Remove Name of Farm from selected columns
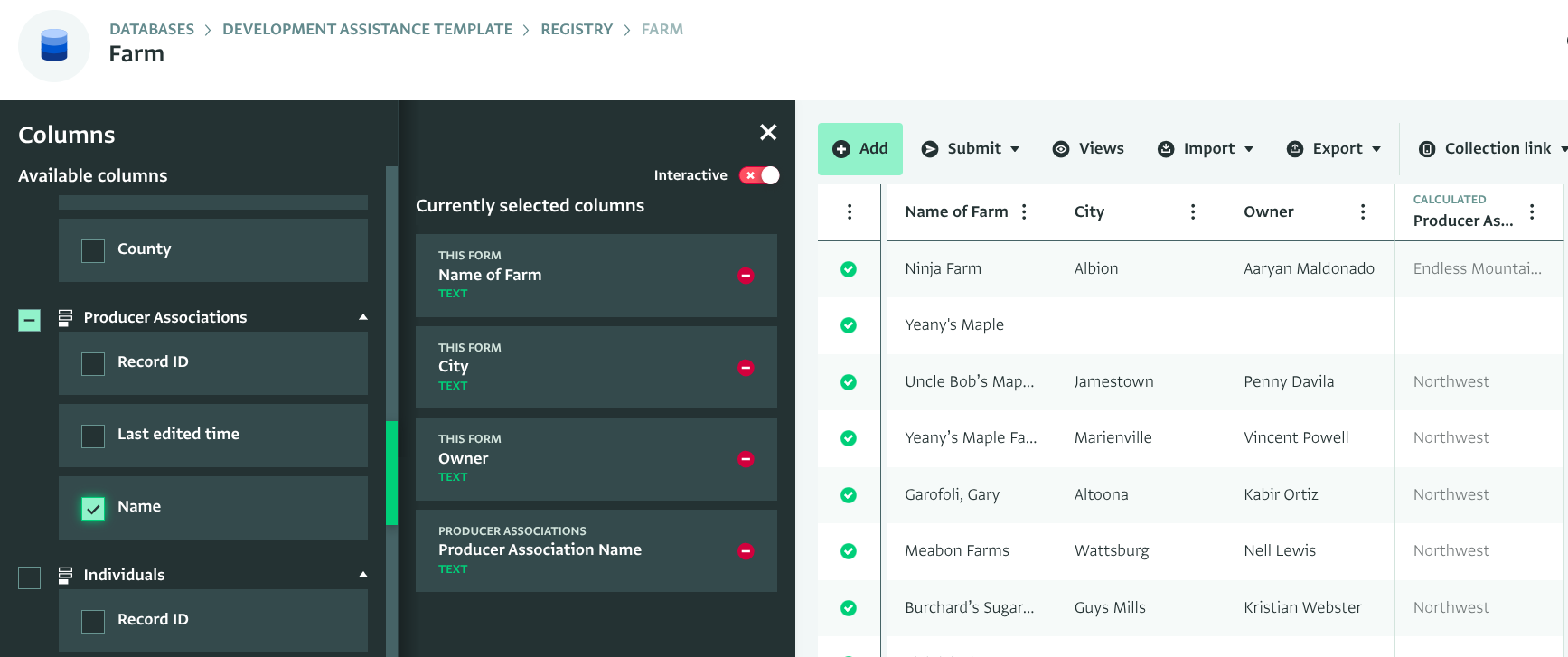 click(x=746, y=276)
